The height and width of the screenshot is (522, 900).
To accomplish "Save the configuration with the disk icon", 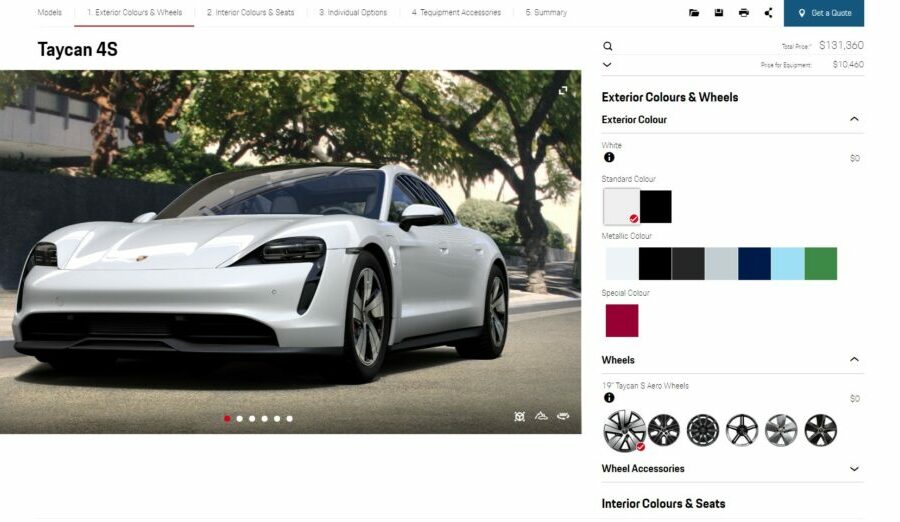I will click(719, 13).
